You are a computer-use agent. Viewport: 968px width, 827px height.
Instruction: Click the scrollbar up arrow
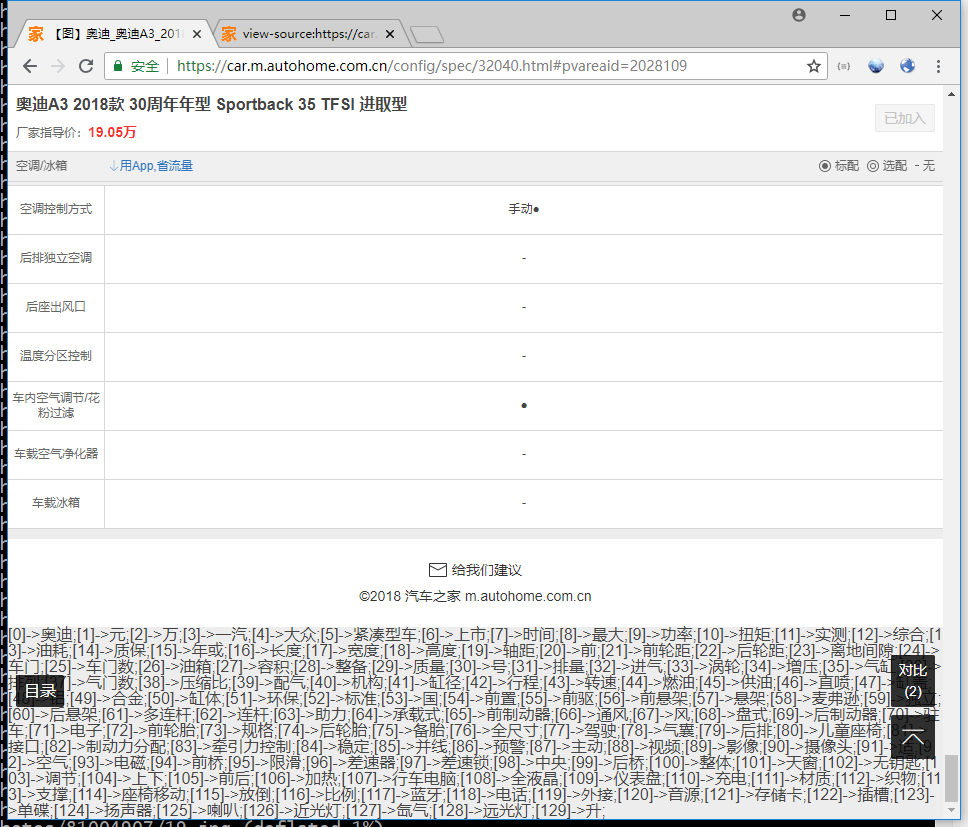click(951, 94)
